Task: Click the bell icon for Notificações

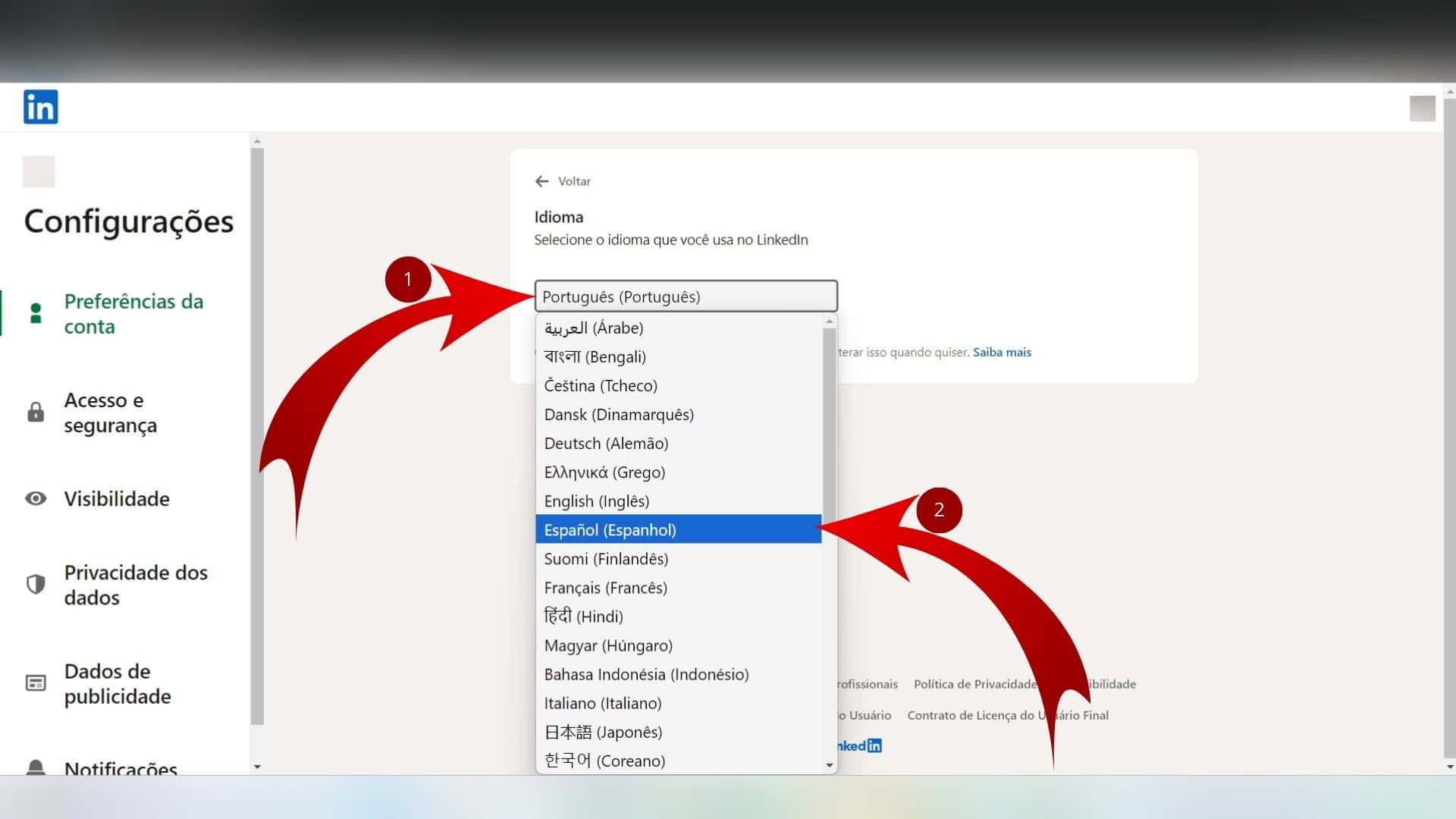Action: coord(36,766)
